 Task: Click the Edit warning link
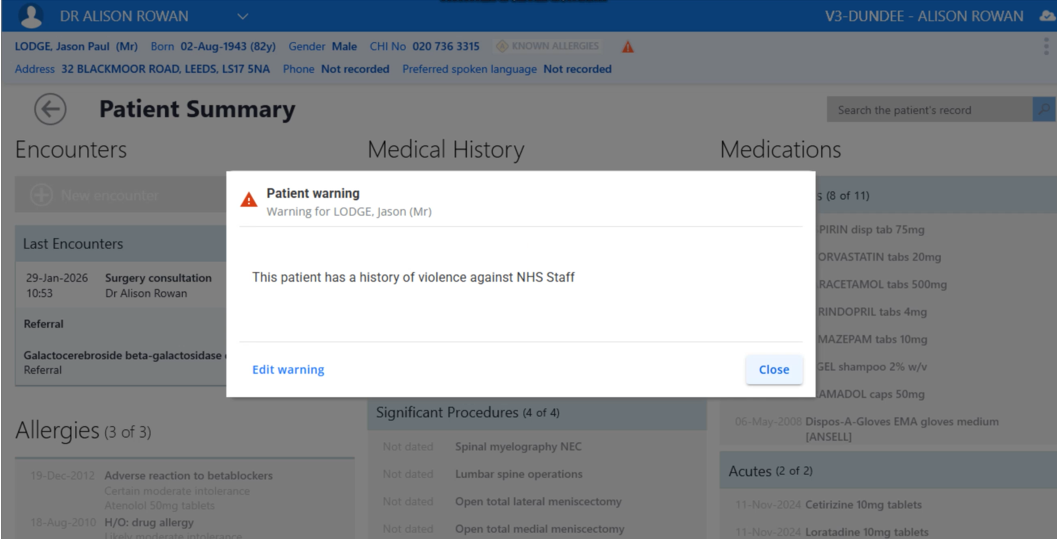coord(288,369)
